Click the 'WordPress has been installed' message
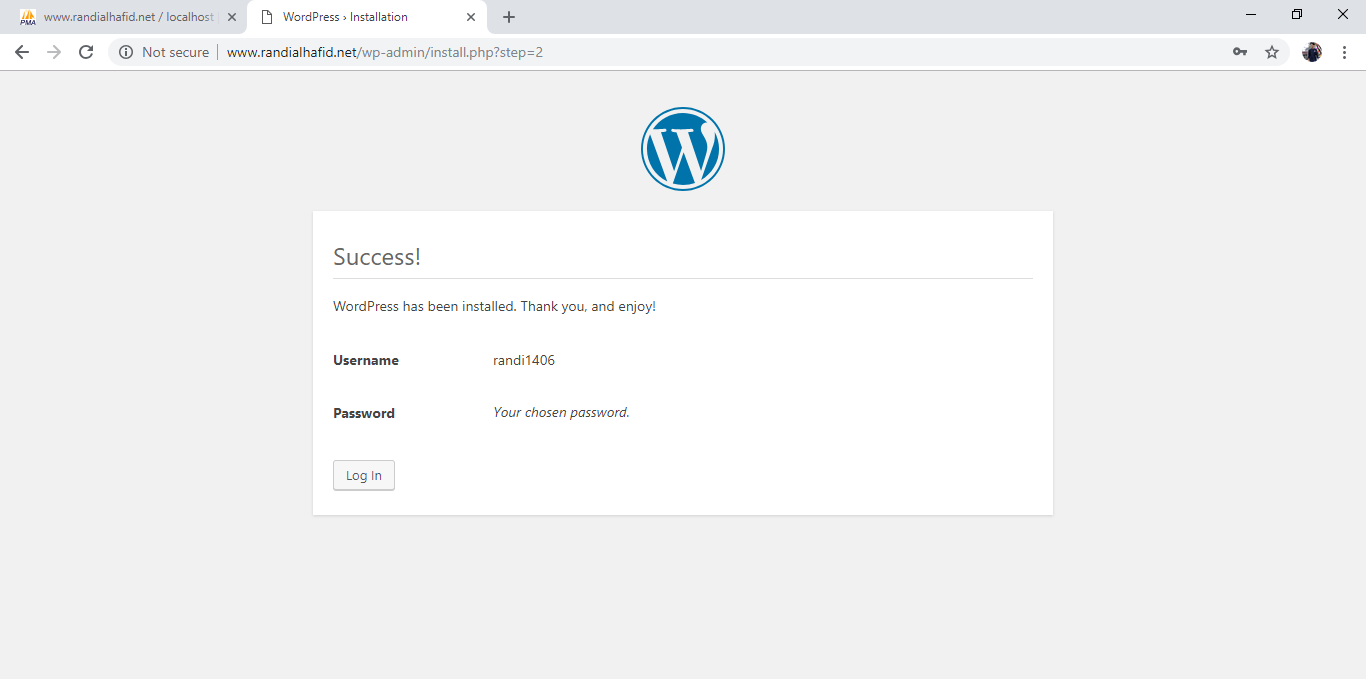 pos(494,306)
